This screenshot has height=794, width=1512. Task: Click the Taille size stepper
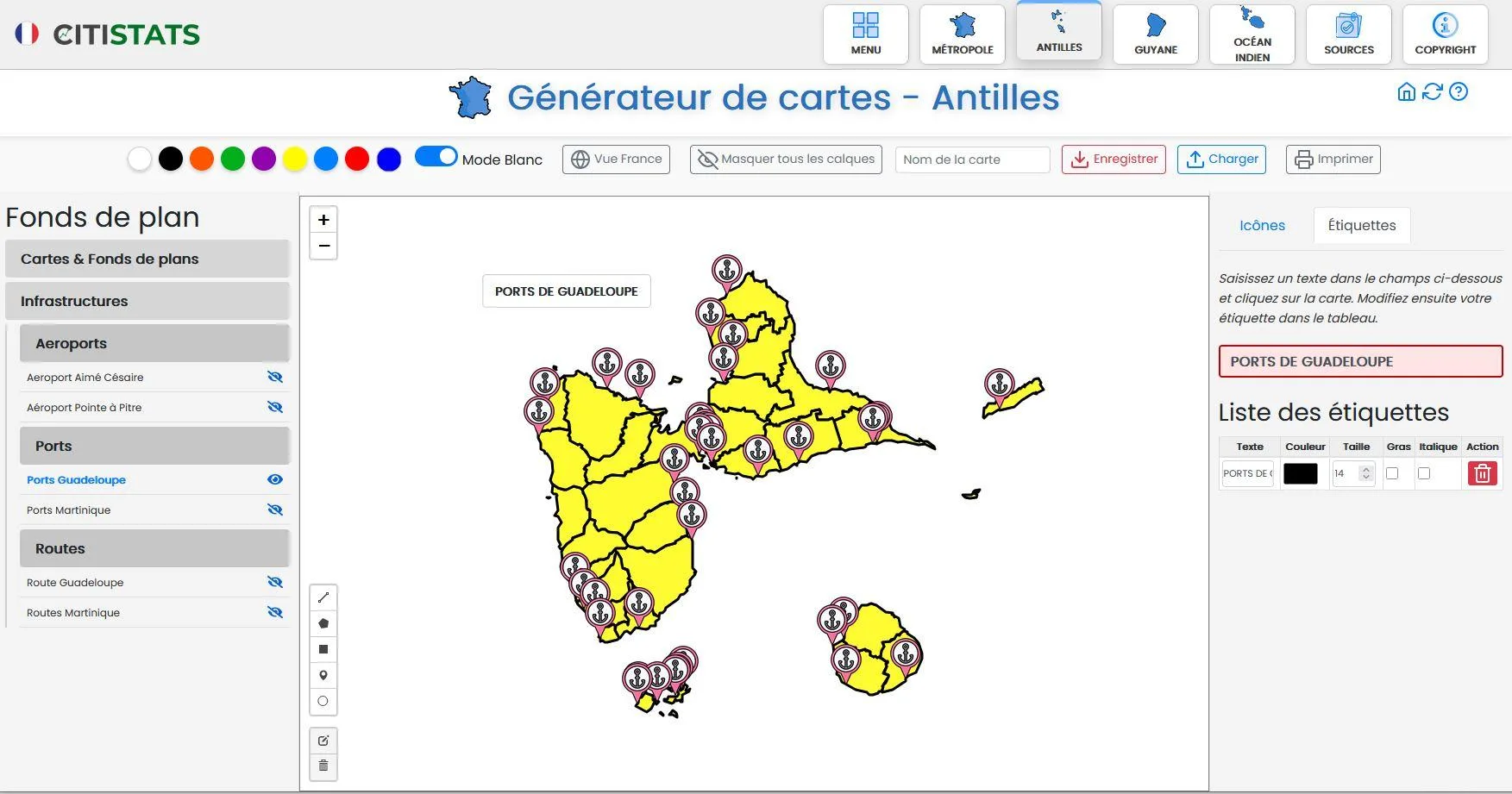click(1365, 473)
